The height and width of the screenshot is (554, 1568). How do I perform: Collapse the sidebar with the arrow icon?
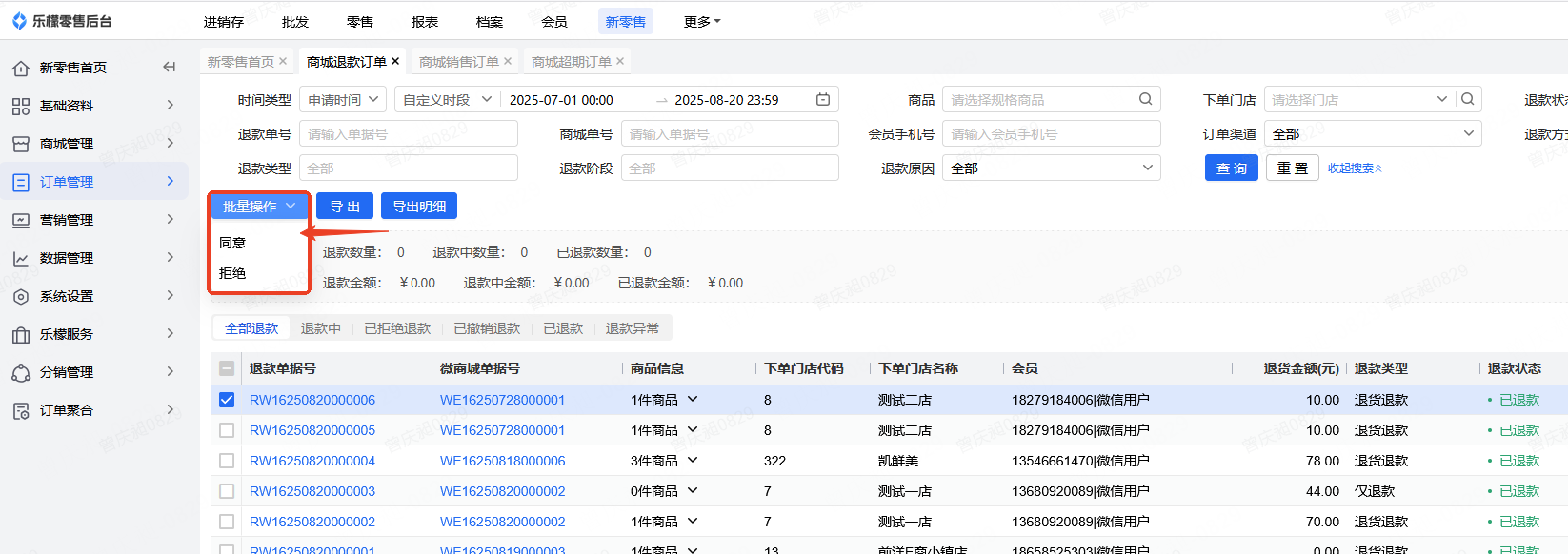tap(170, 67)
